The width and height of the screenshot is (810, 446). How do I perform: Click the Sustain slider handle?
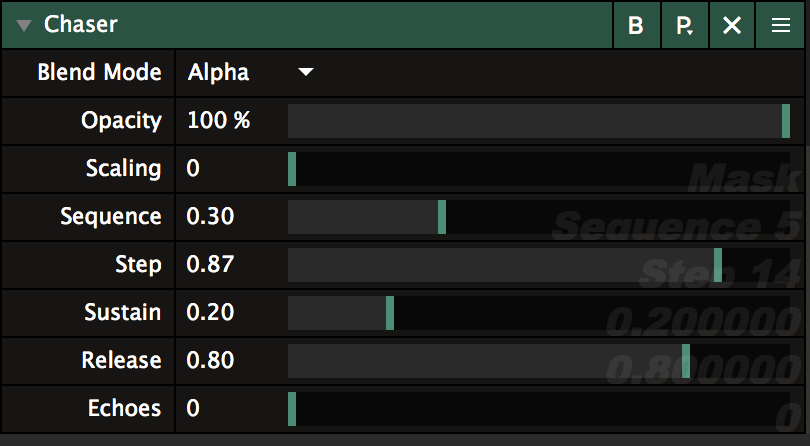(390, 313)
